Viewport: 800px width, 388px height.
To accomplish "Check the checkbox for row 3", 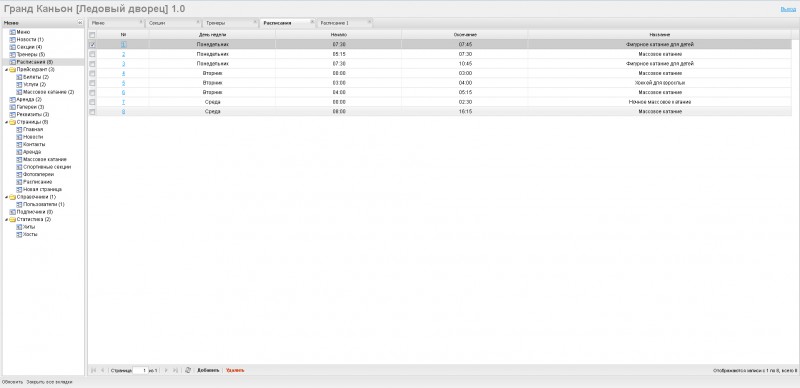I will [92, 64].
